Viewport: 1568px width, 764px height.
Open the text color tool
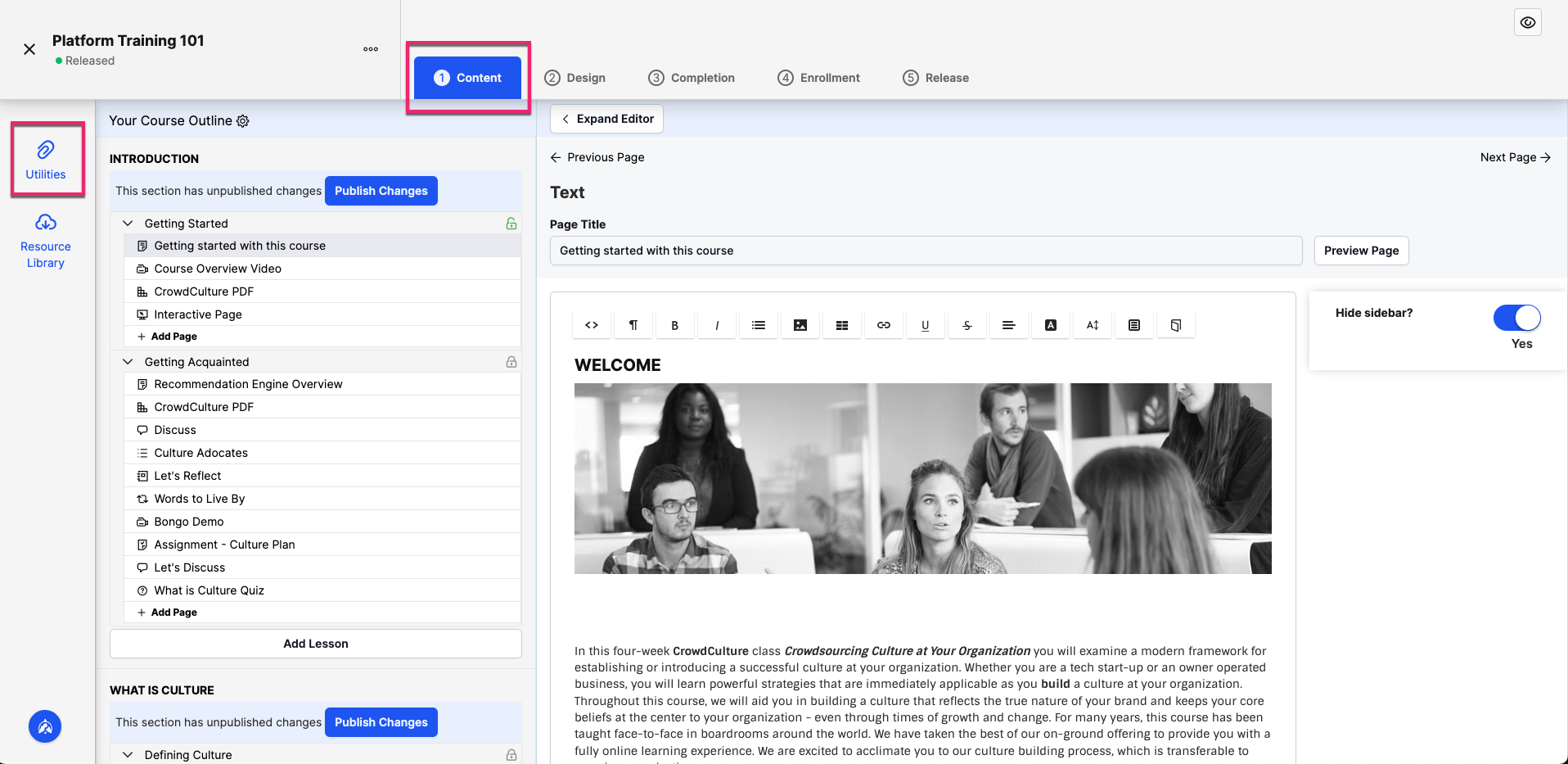[x=1051, y=325]
